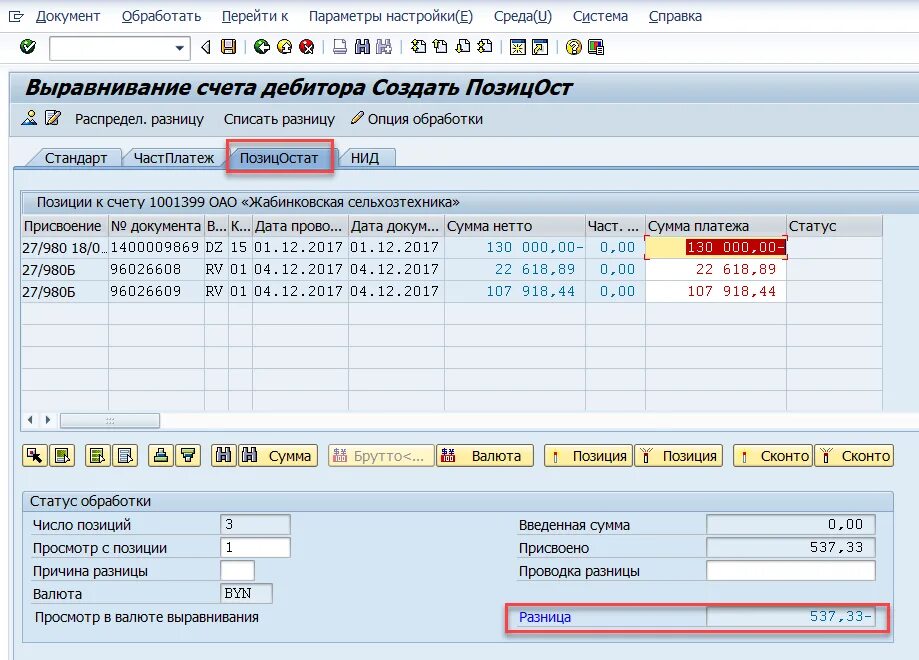Click the select-block icon beside cursor icon

62,455
